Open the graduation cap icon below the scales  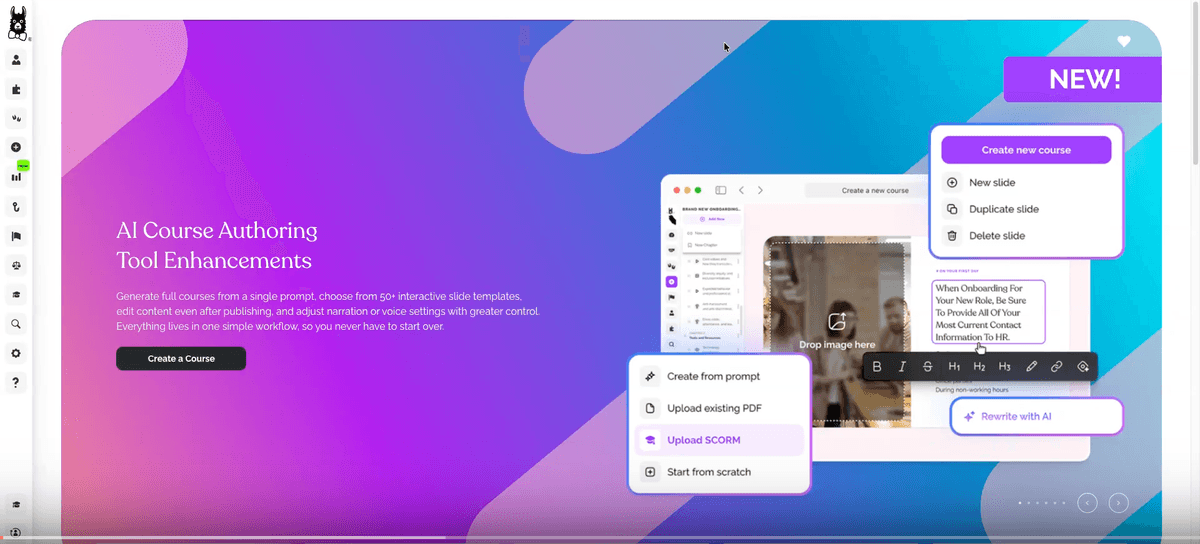(16, 295)
